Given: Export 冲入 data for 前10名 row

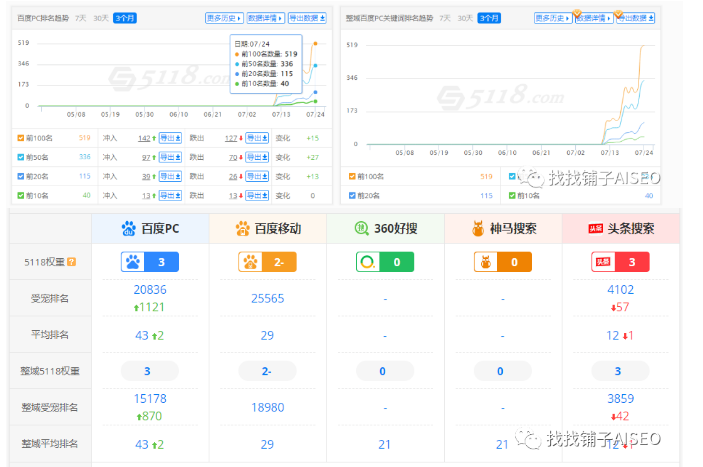Looking at the screenshot, I should (x=170, y=196).
